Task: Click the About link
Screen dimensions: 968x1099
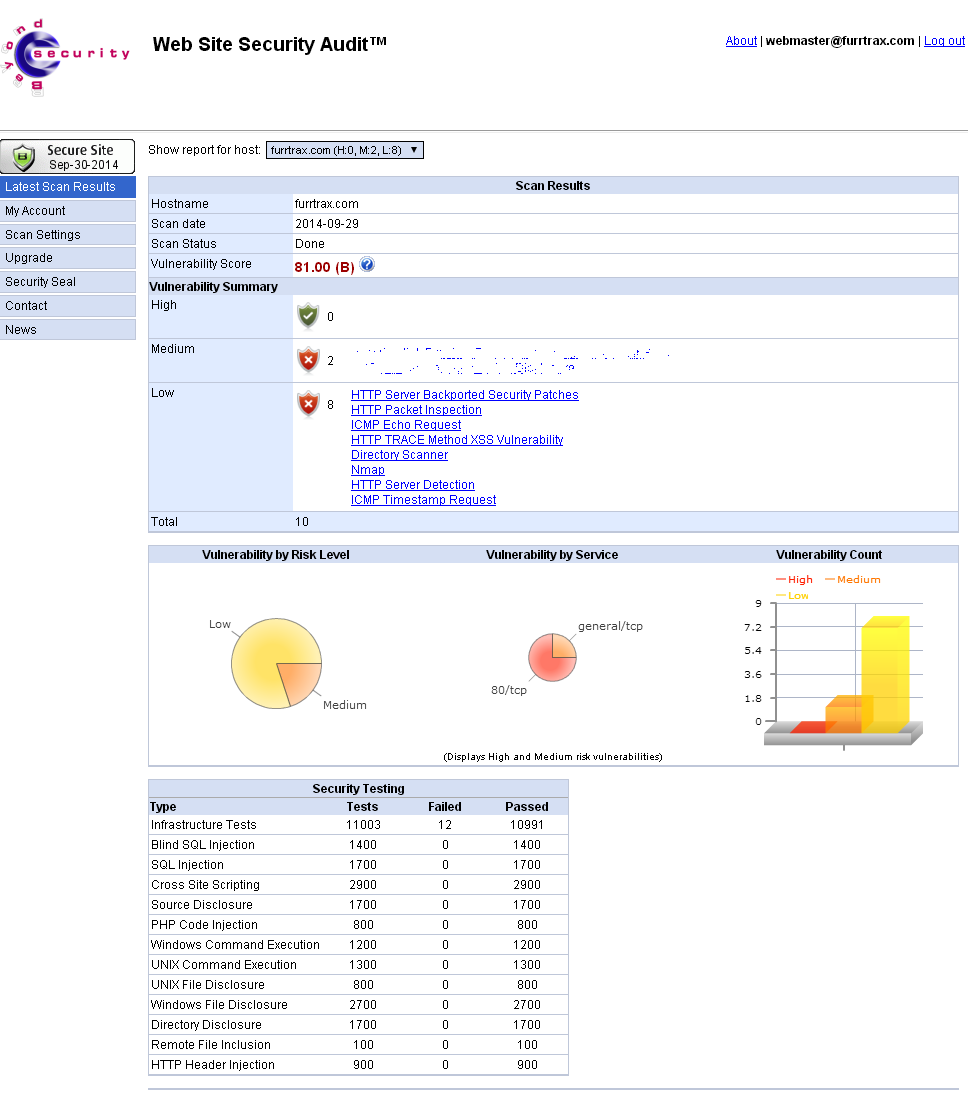Action: click(741, 41)
